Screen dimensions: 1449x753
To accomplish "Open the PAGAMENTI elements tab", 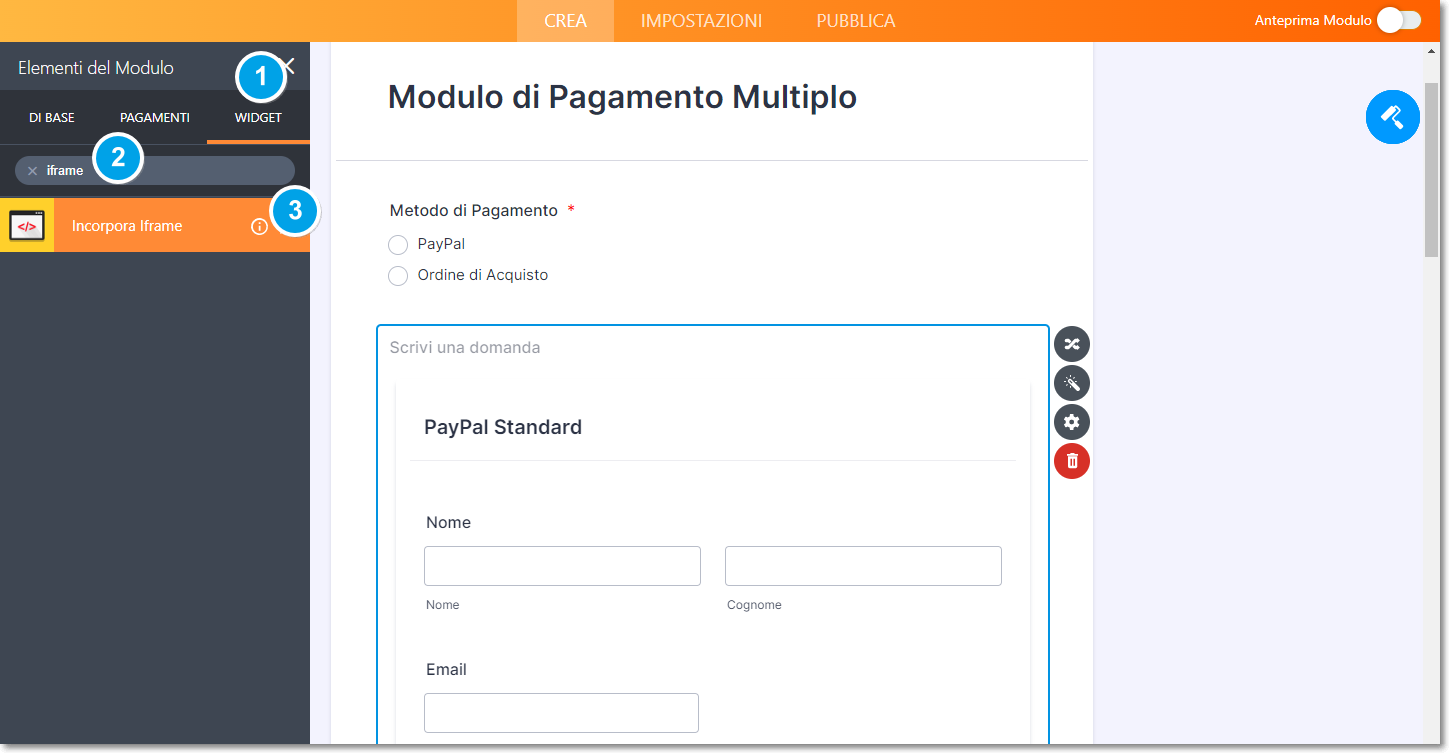I will [154, 118].
